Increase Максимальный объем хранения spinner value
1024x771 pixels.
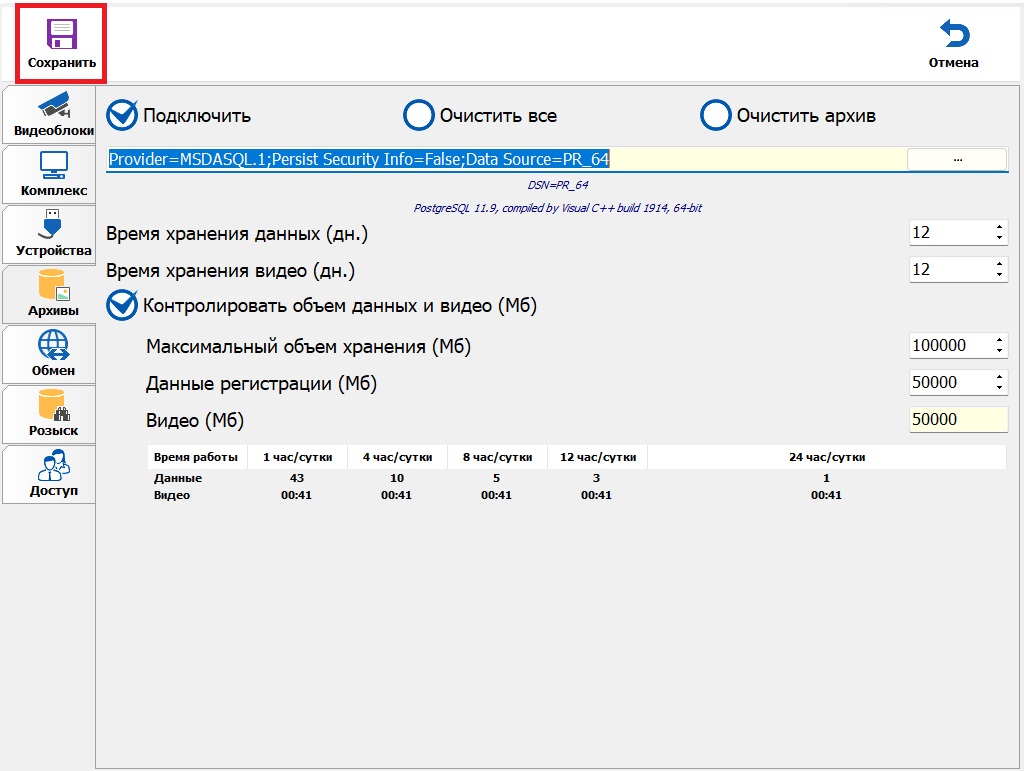pyautogui.click(x=999, y=340)
